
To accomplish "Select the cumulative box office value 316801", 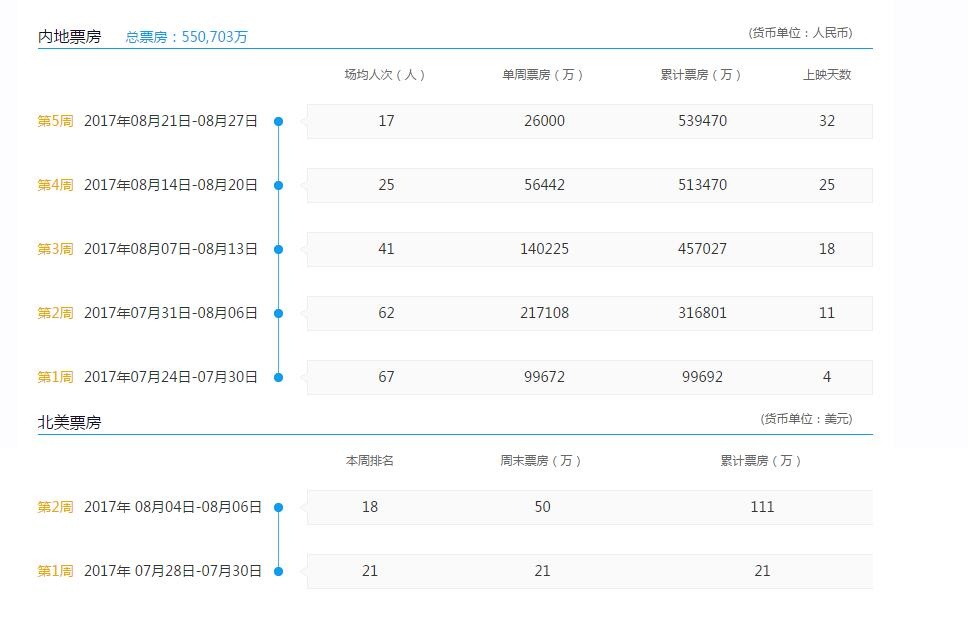I will (x=702, y=313).
